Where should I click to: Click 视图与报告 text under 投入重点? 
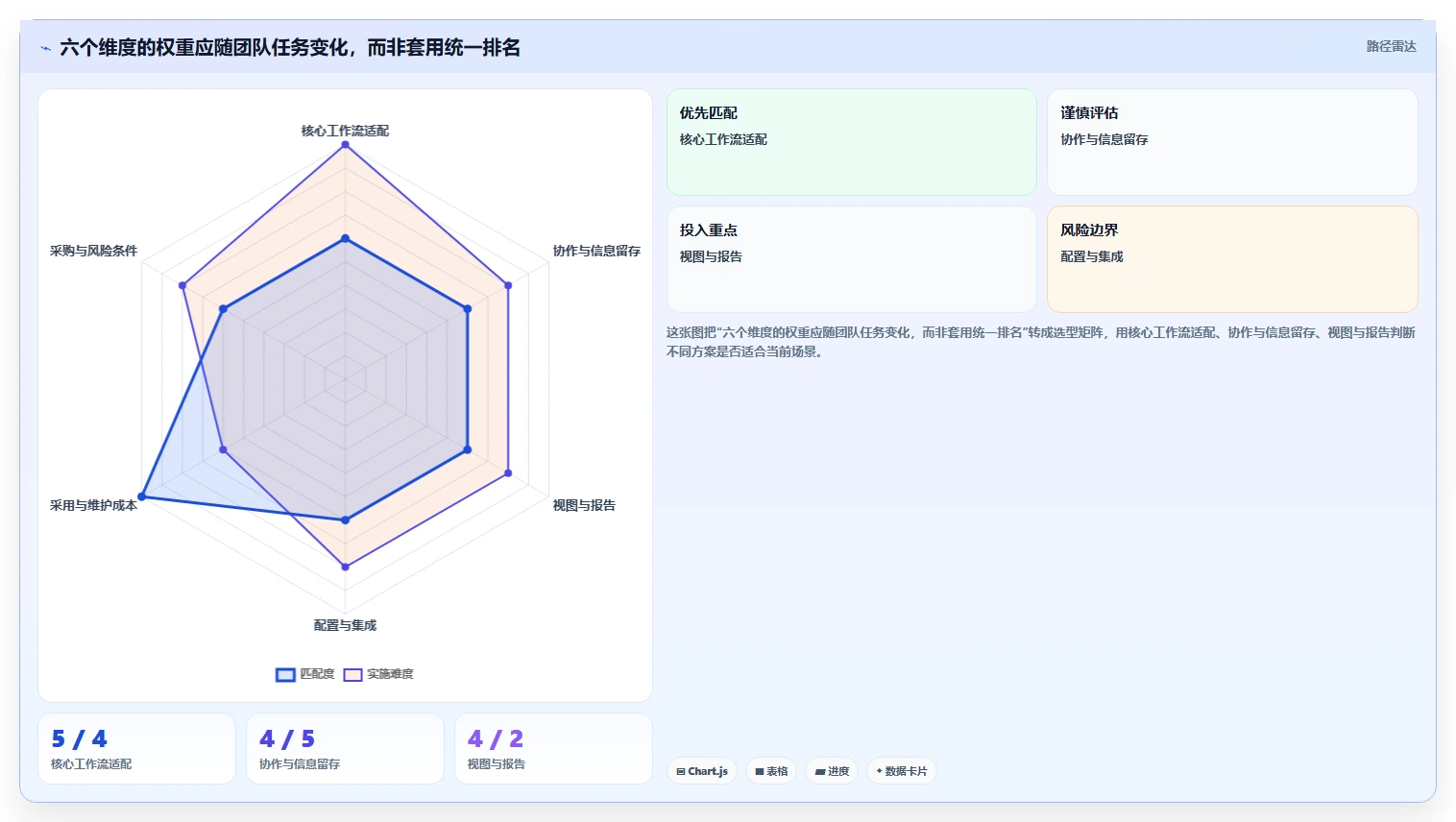tap(711, 256)
